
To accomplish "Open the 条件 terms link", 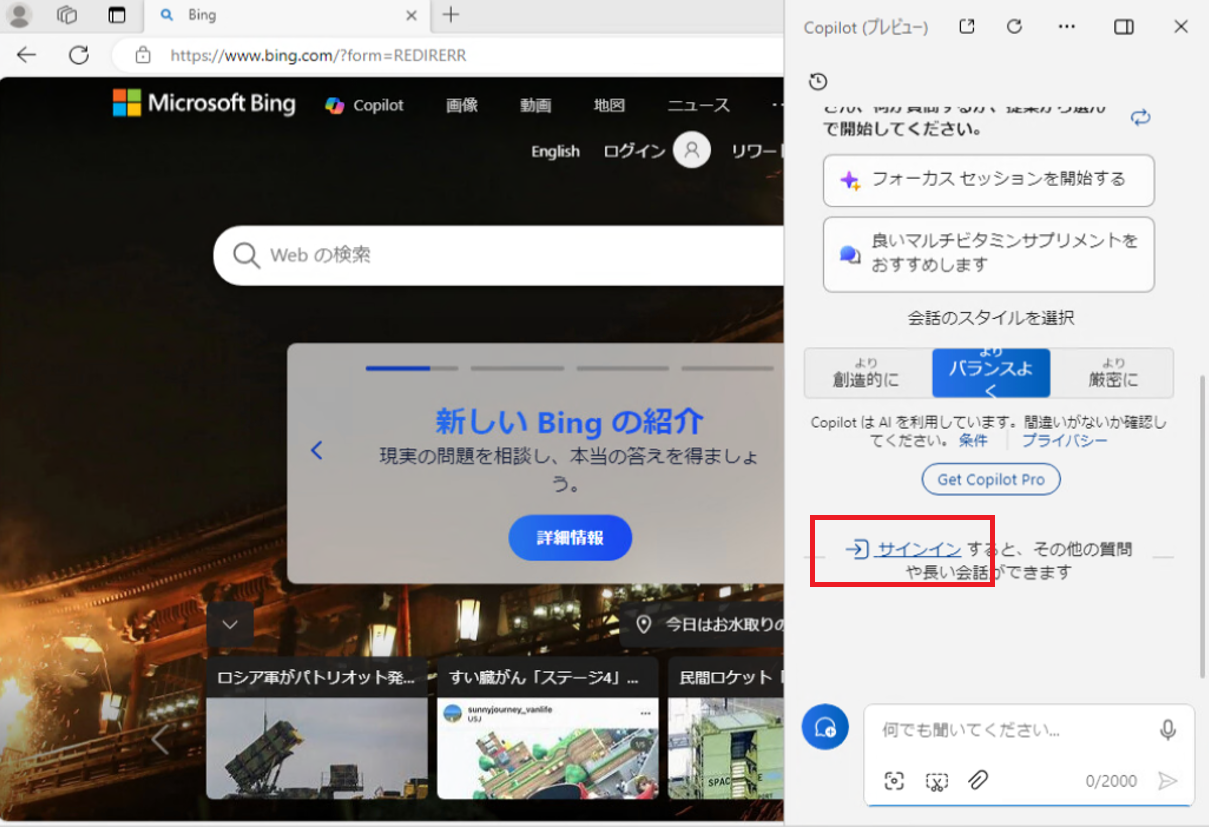I will coord(973,441).
